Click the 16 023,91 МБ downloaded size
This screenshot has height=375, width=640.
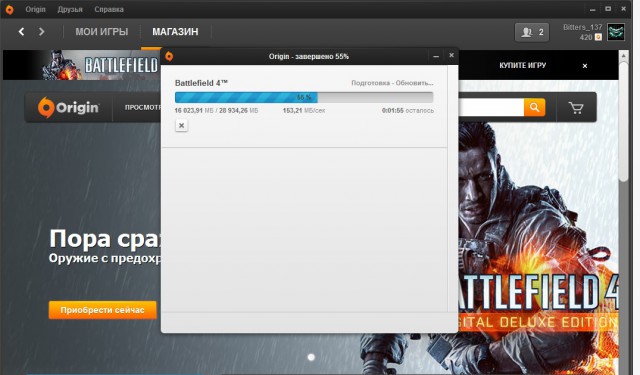[195, 110]
